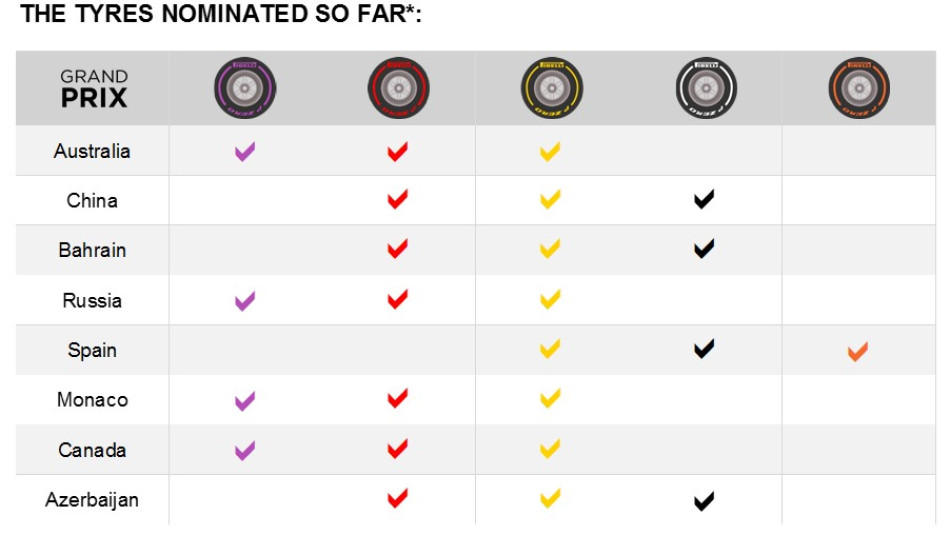Image resolution: width=950 pixels, height=555 pixels.
Task: Click the white medium tyre icon
Action: coord(705,88)
